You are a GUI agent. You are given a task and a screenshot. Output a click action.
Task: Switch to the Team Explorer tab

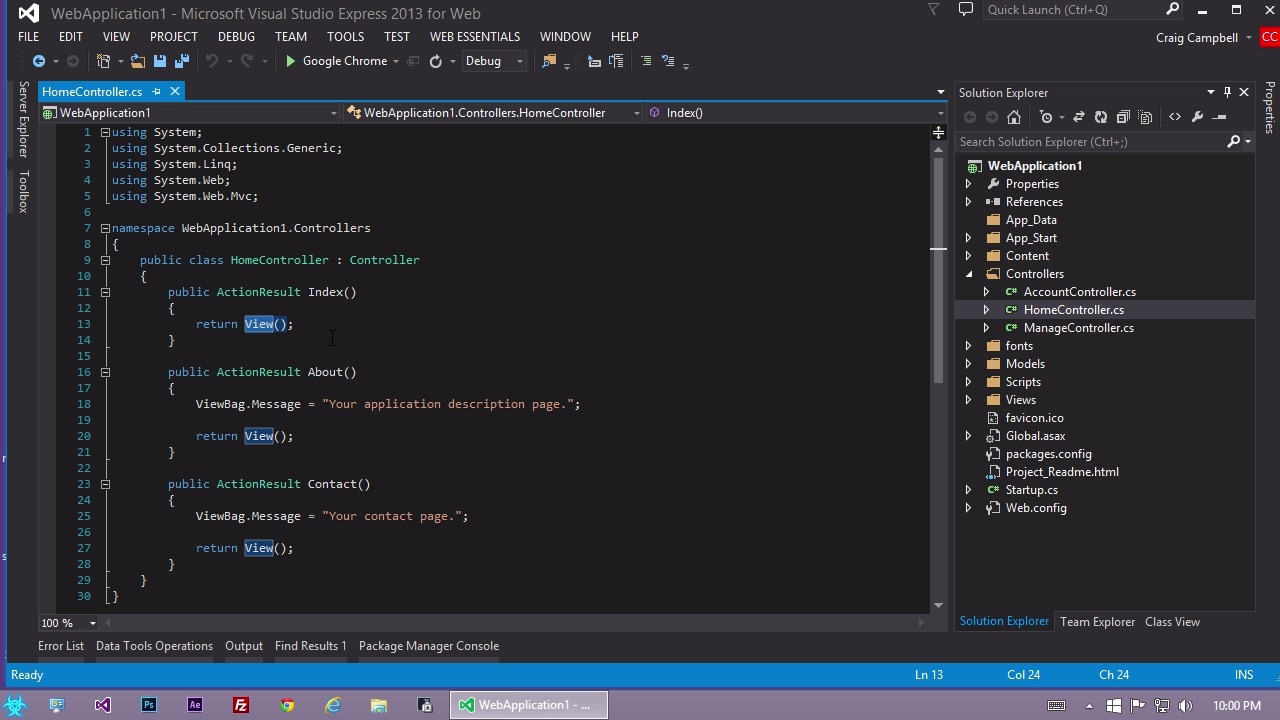(x=1097, y=622)
